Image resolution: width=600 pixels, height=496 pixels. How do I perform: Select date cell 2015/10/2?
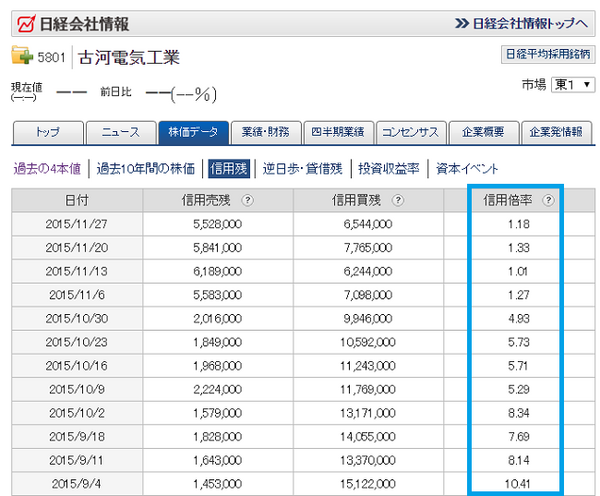tap(77, 413)
